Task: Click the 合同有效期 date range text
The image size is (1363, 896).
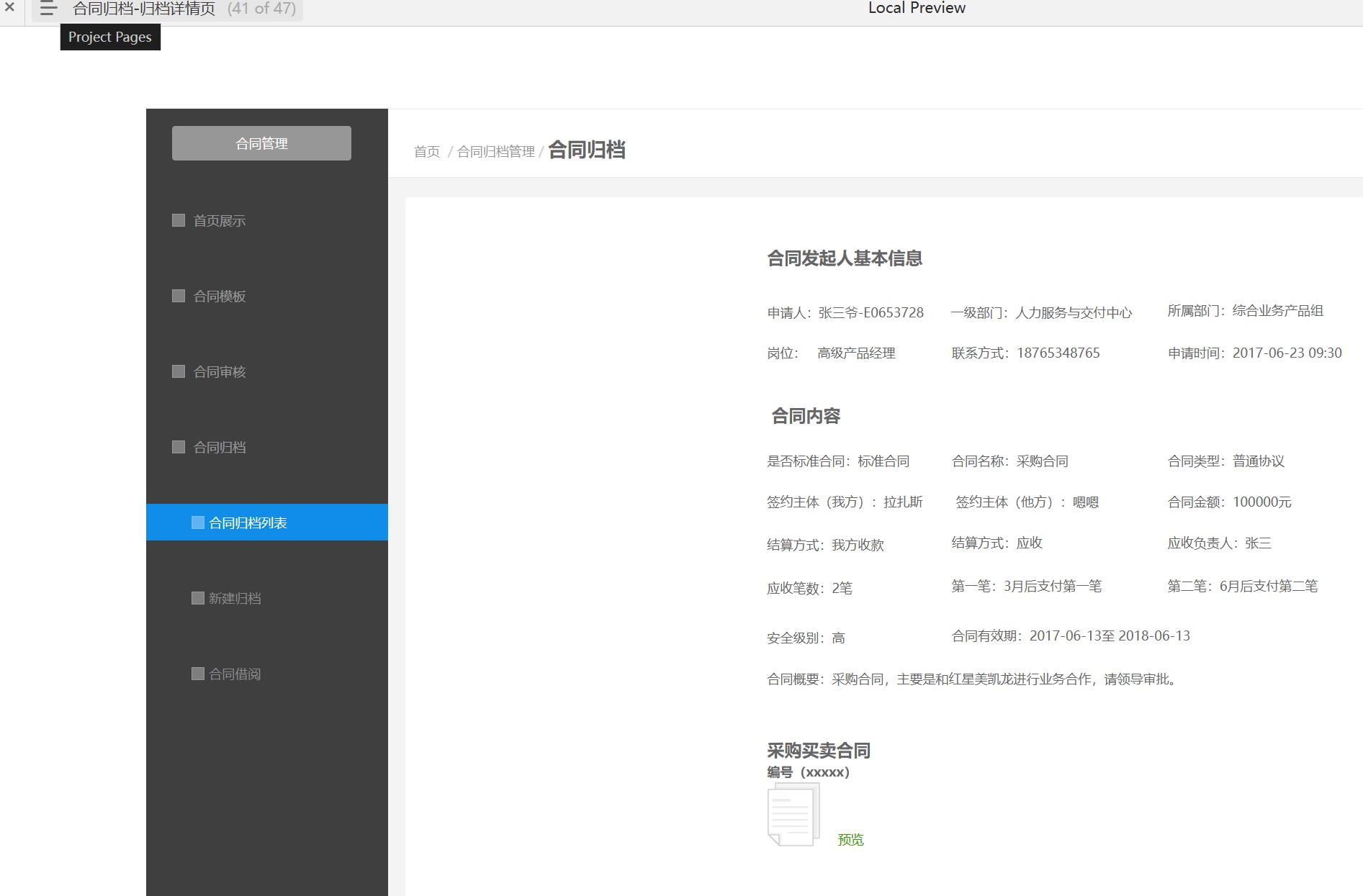Action: (x=1071, y=636)
